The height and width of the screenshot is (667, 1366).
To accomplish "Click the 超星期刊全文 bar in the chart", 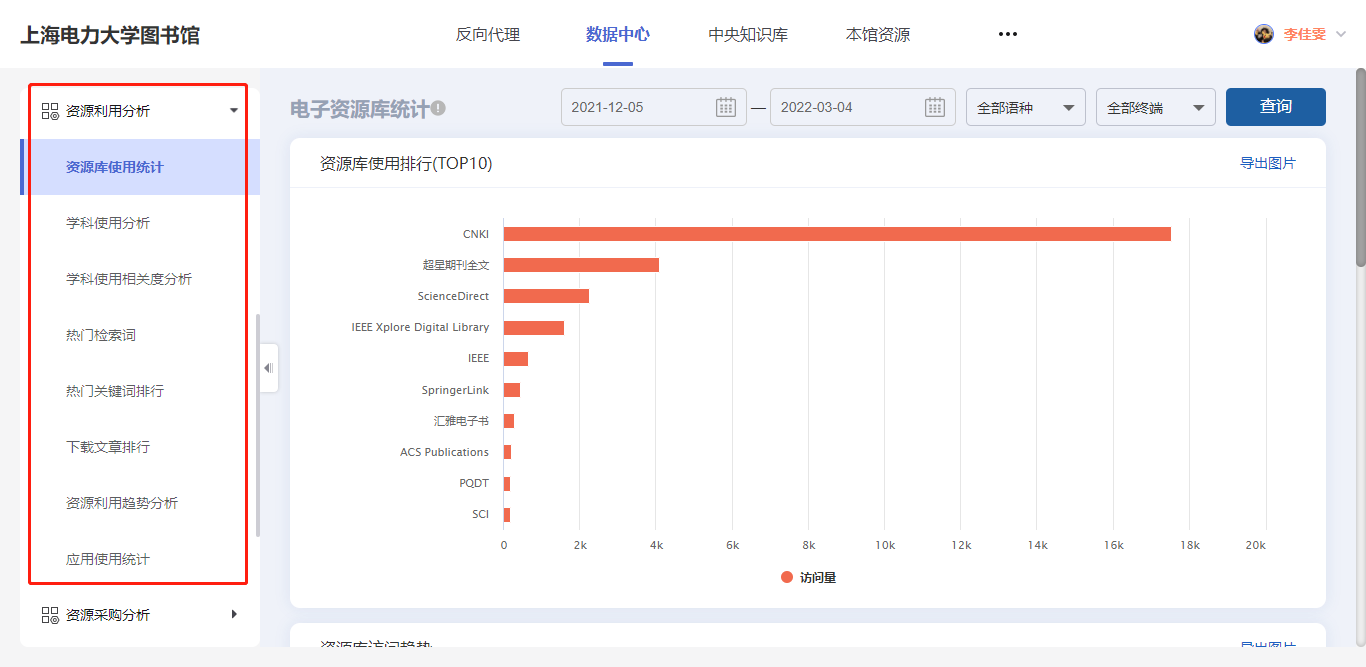I will [x=581, y=265].
